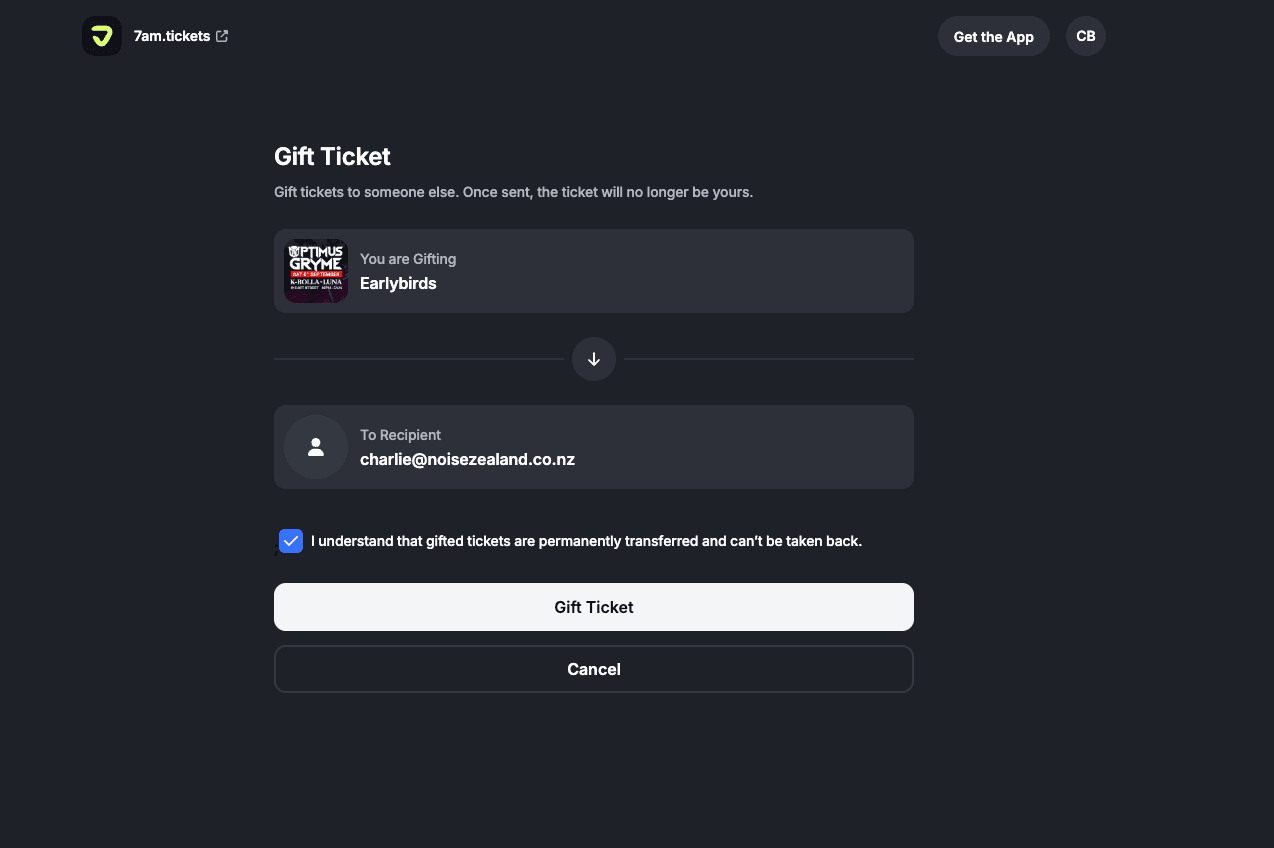Open the 7am.tickets site link

pyautogui.click(x=171, y=36)
